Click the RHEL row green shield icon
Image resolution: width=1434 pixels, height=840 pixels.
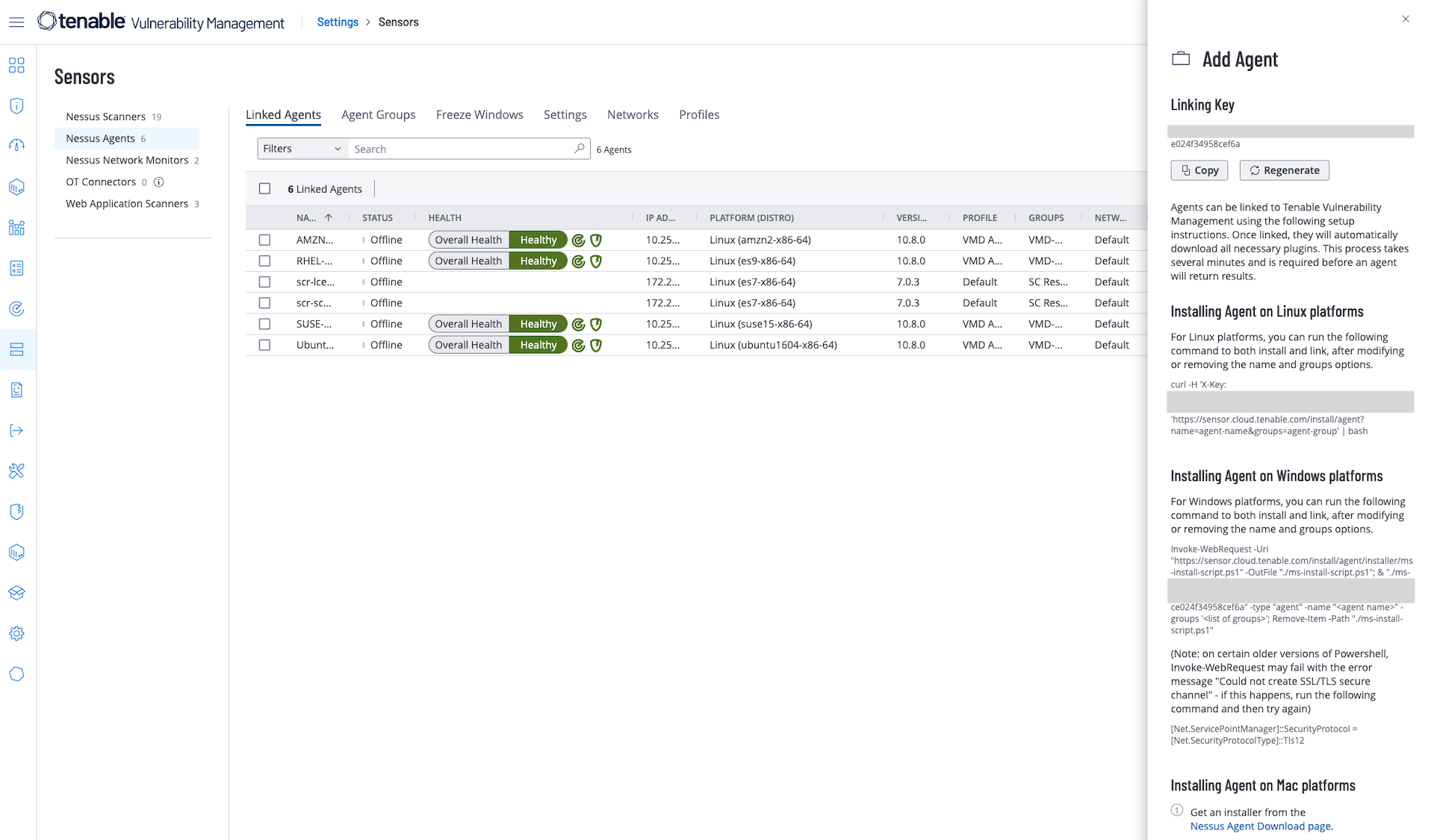pyautogui.click(x=596, y=261)
